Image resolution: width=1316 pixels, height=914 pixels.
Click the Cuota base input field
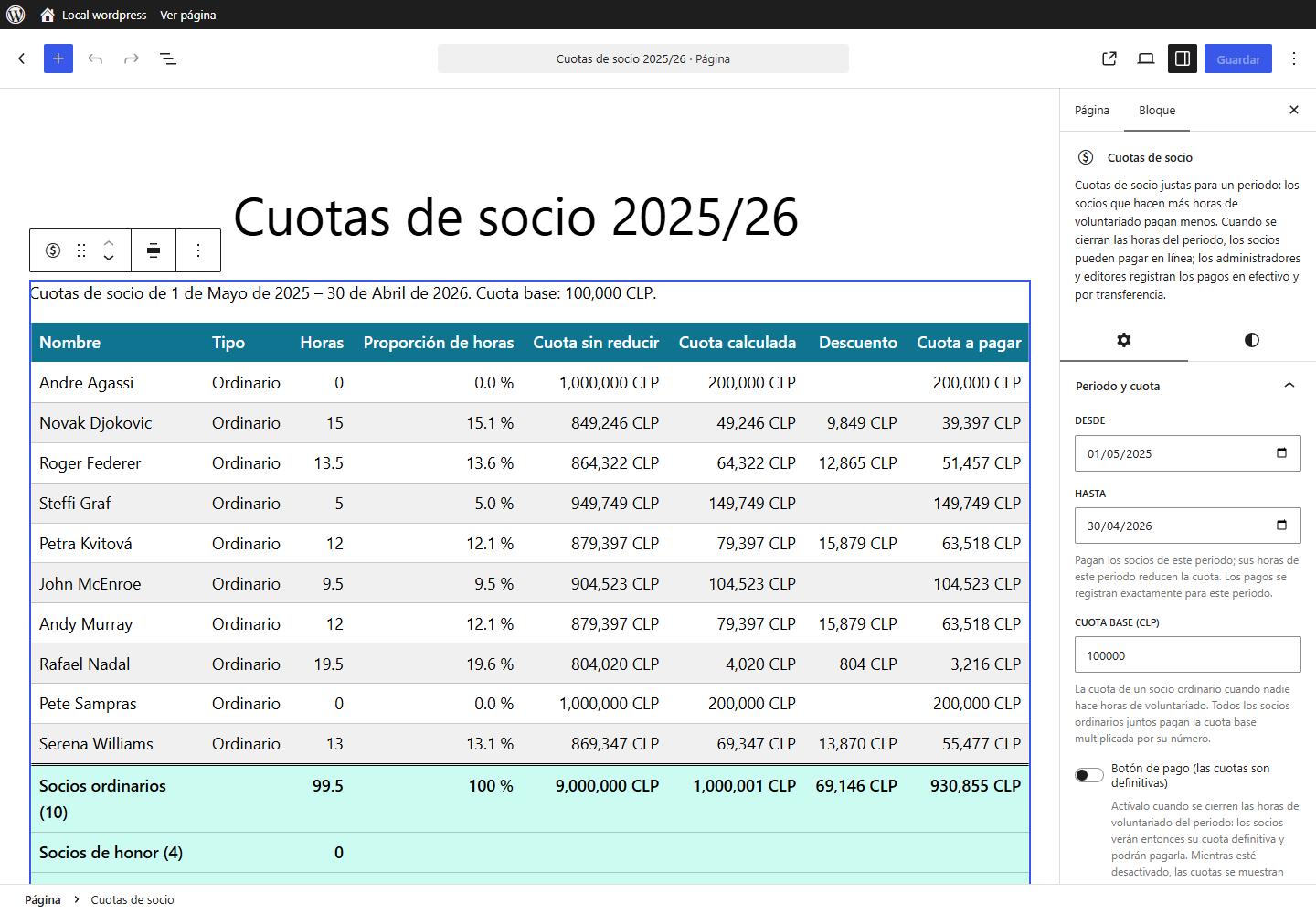point(1188,655)
